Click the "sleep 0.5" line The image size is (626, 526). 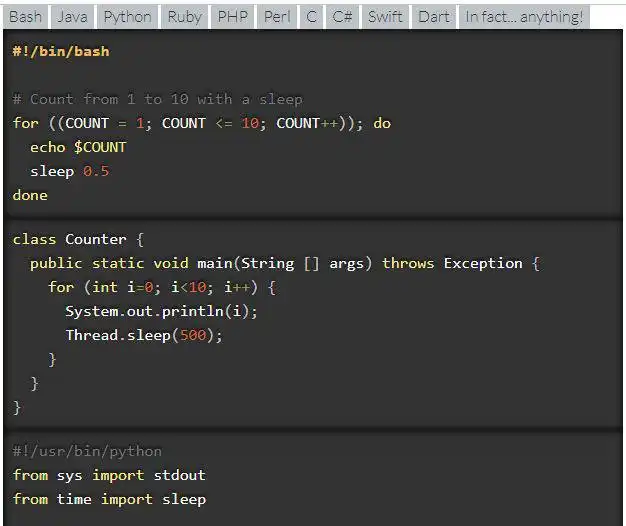pyautogui.click(x=69, y=171)
